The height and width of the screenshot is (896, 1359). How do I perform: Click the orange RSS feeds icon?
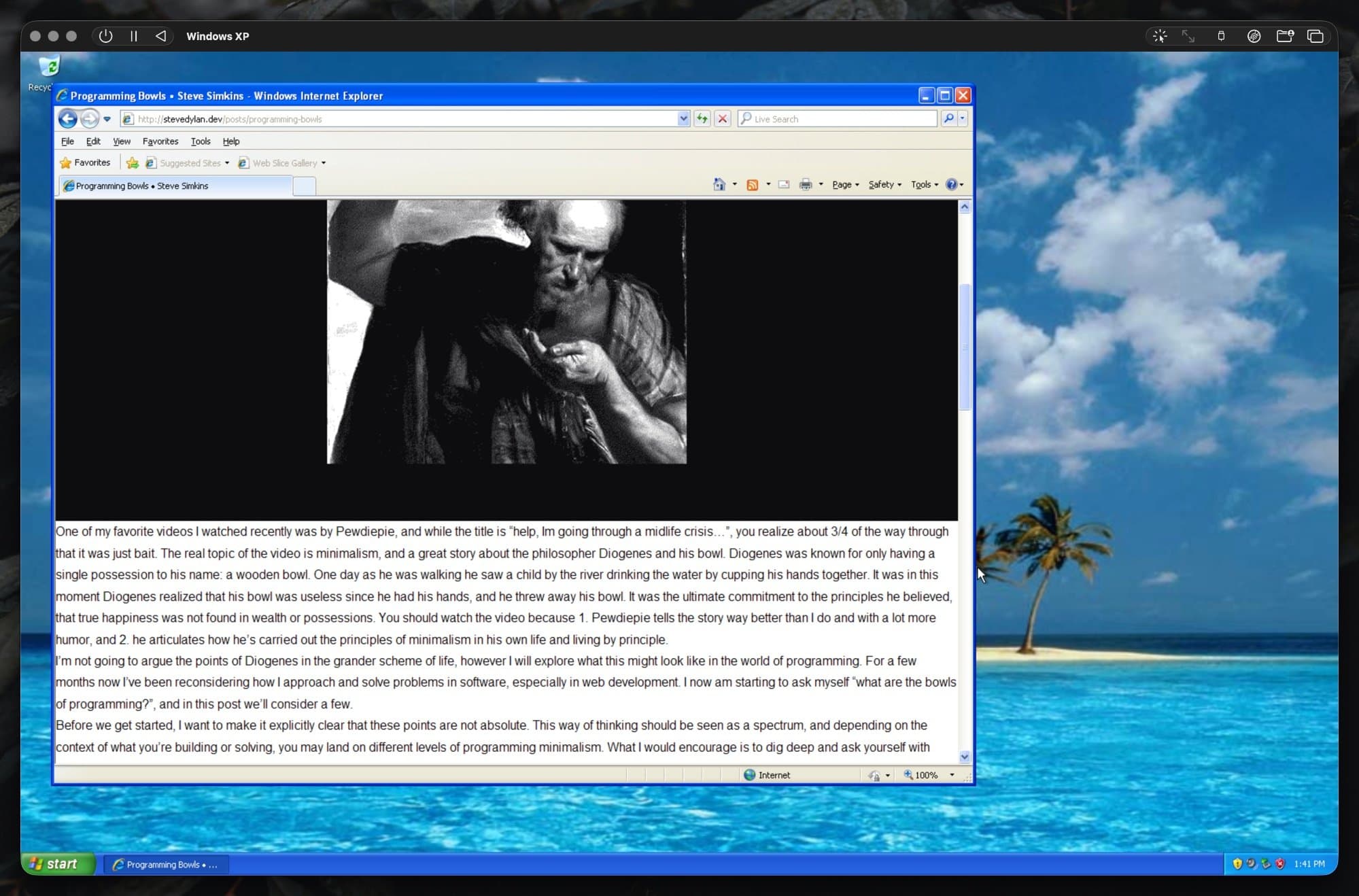click(x=752, y=185)
